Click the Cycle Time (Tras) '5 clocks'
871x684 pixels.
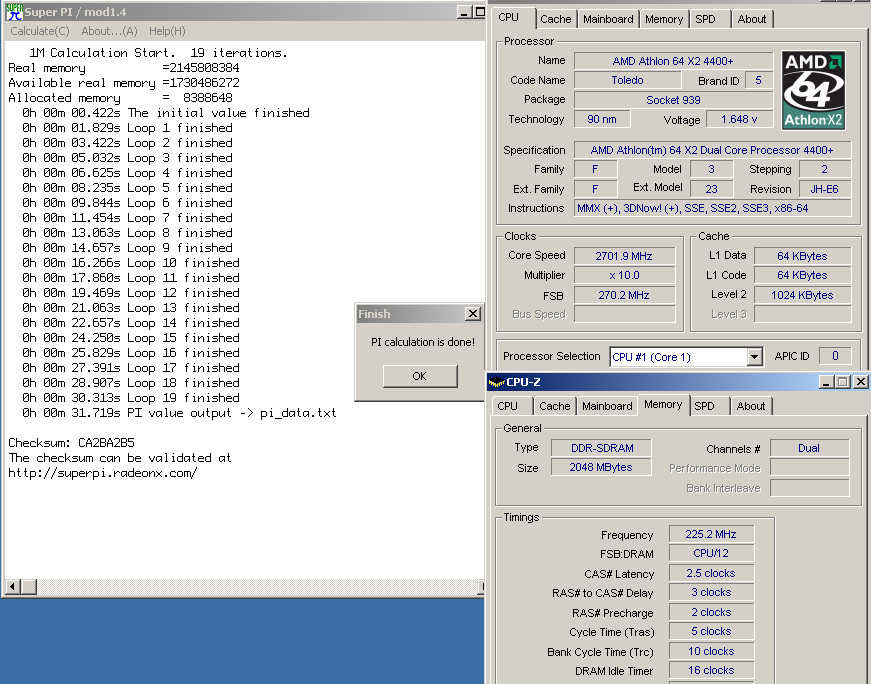click(x=712, y=631)
